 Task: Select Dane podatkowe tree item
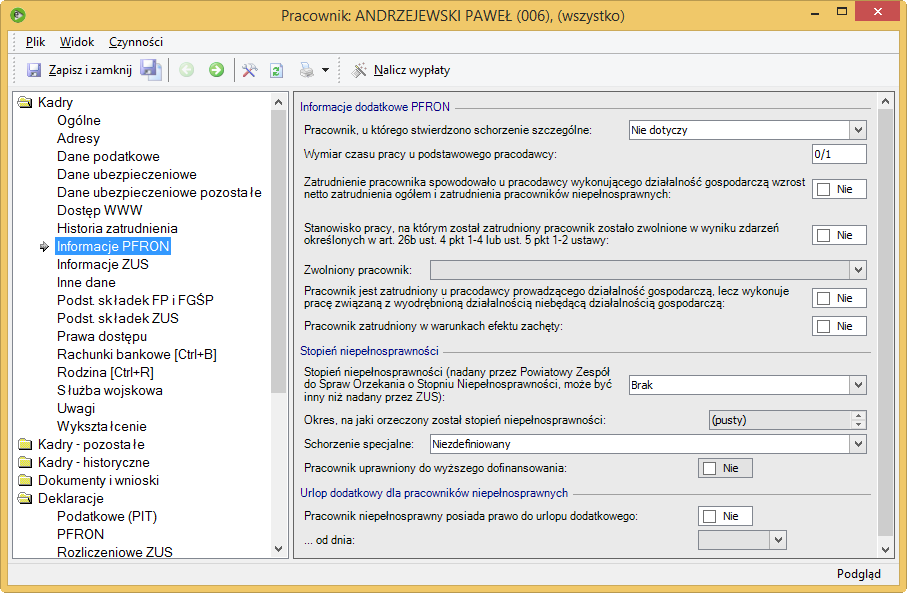(108, 156)
